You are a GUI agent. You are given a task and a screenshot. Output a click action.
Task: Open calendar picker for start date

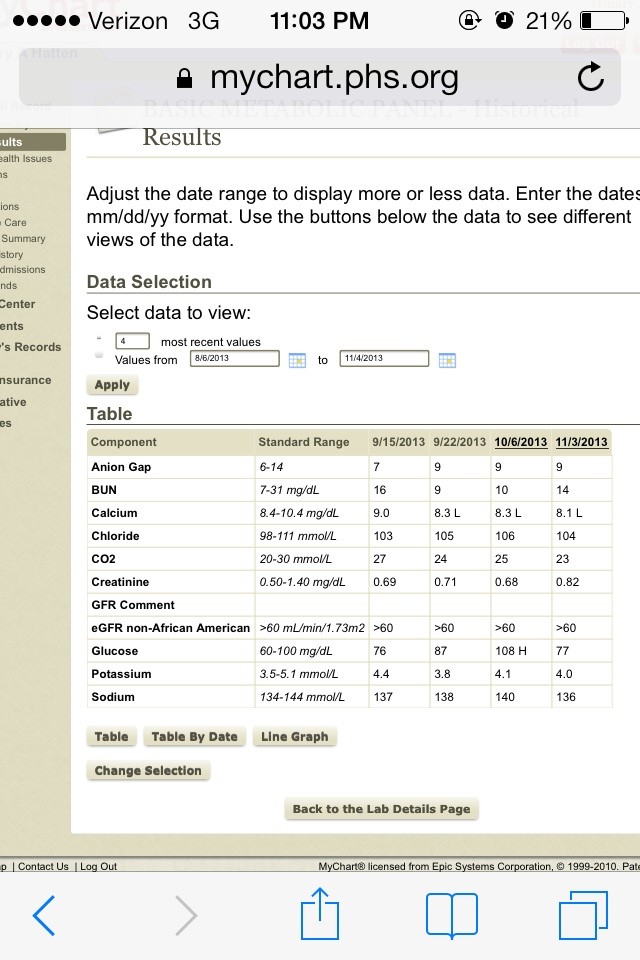click(297, 360)
